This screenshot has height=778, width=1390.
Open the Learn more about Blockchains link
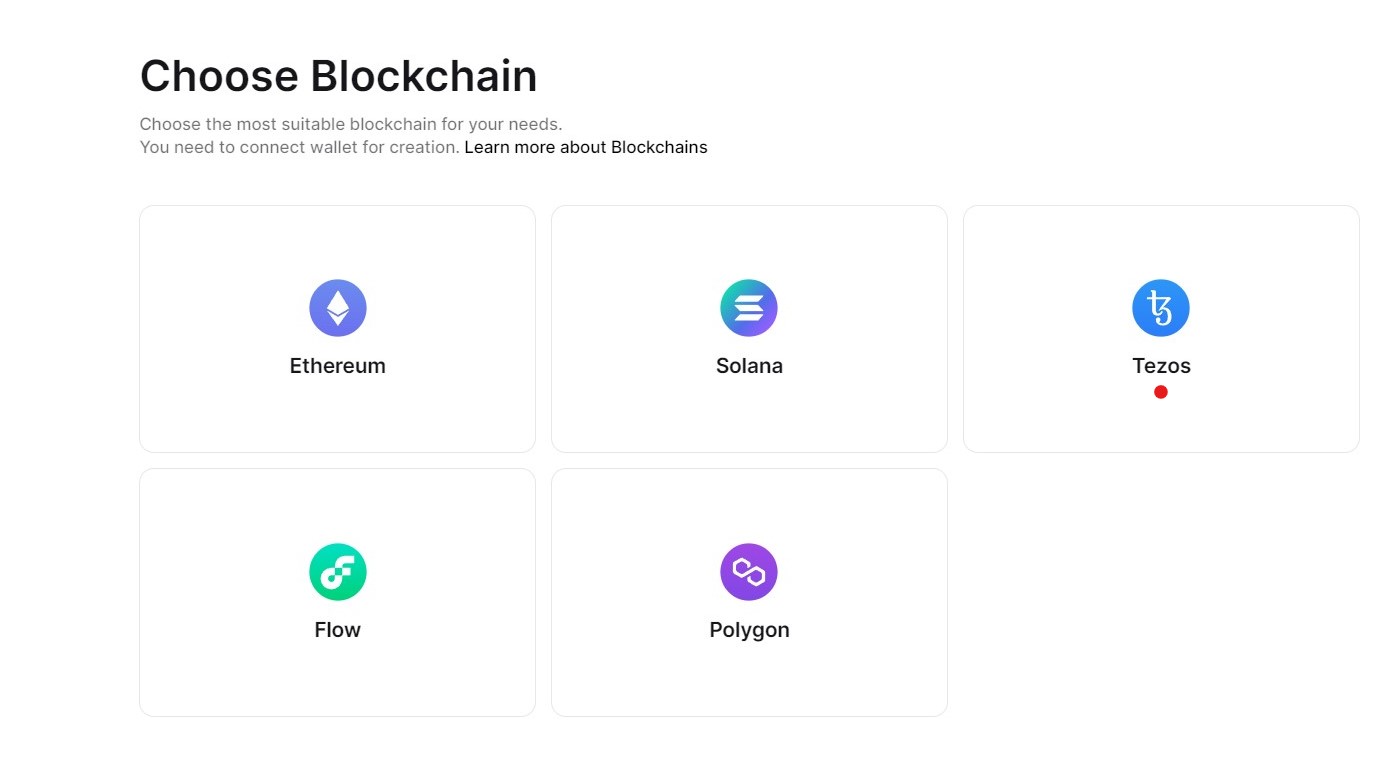pyautogui.click(x=586, y=147)
